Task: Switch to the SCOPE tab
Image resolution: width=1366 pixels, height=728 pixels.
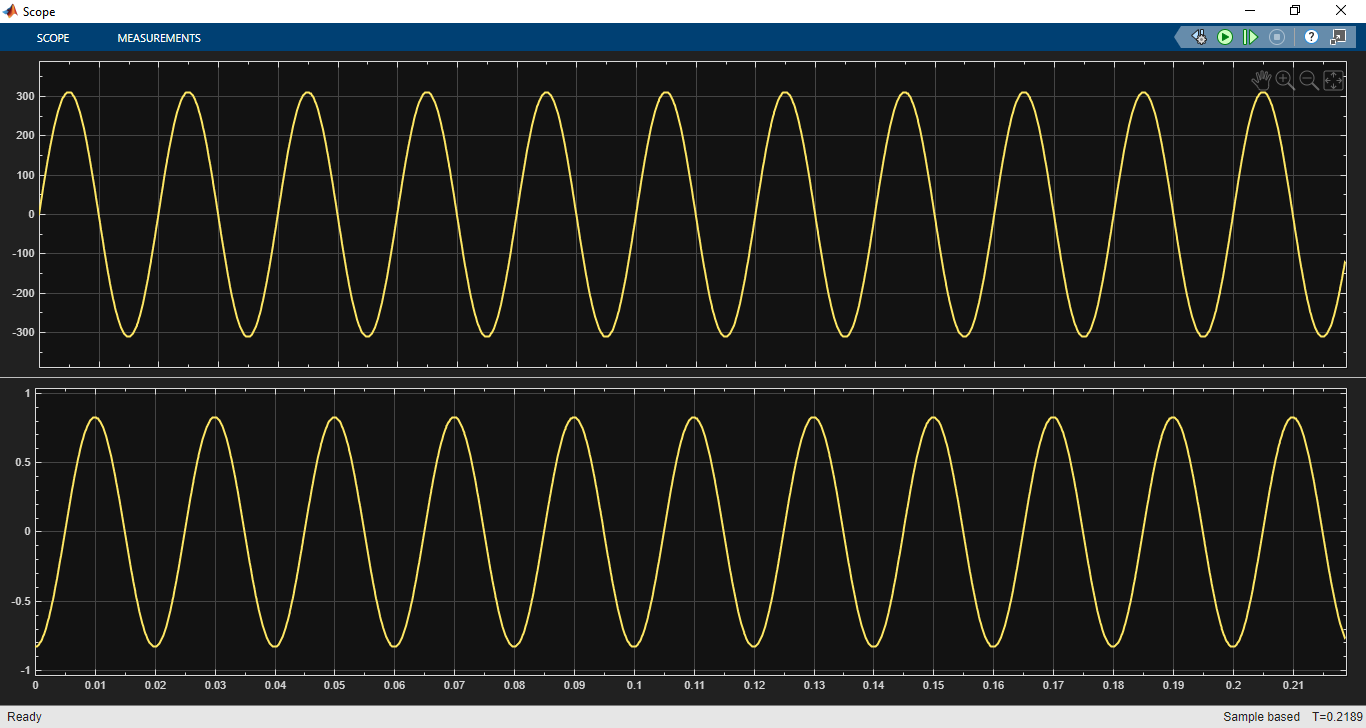Action: (53, 38)
